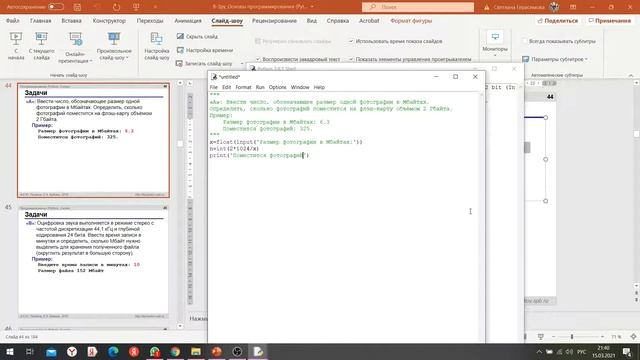Open File Explorer from taskbar
Image resolution: width=640 pixels, height=360 pixels.
[196, 351]
